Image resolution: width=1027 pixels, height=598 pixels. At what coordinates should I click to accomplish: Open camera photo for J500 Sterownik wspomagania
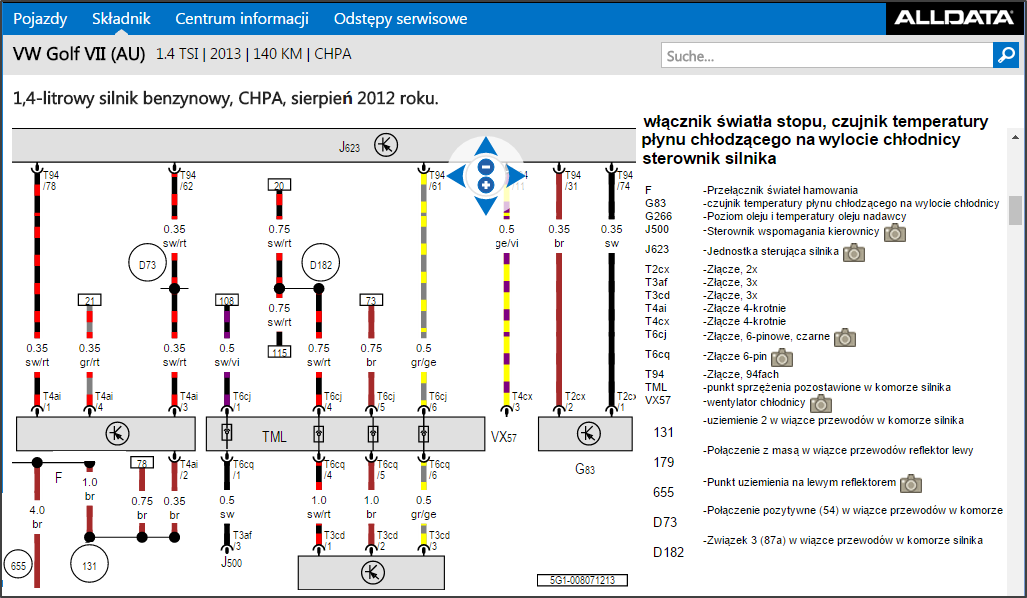(x=895, y=233)
